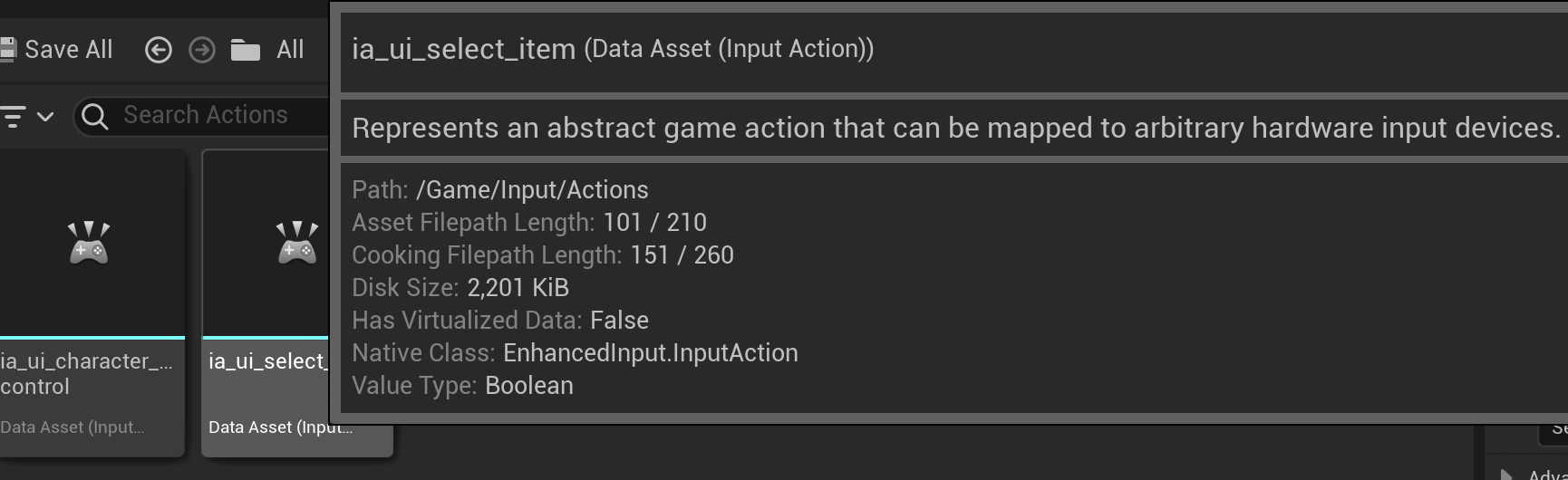Go back with the left arrow icon
Viewport: 1568px width, 480px height.
coord(159,50)
